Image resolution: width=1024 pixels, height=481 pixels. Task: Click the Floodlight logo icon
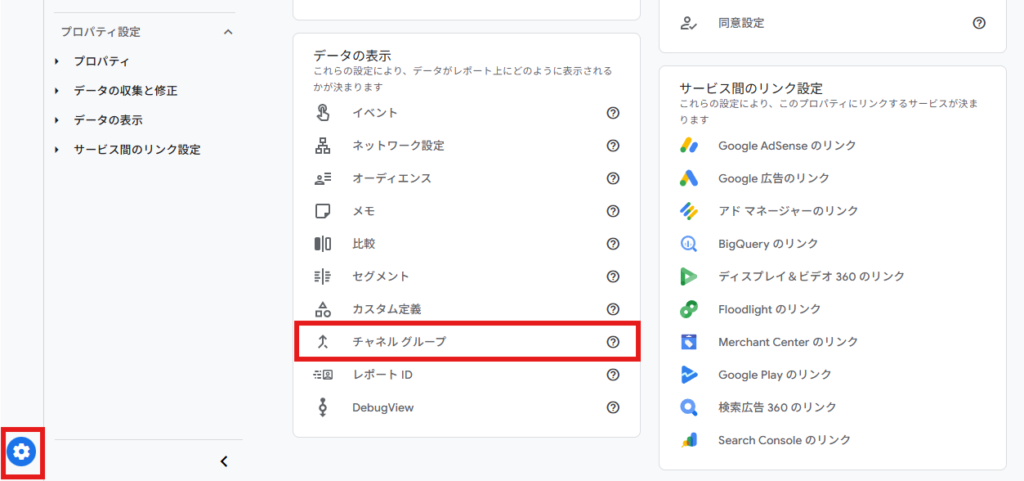(x=689, y=309)
